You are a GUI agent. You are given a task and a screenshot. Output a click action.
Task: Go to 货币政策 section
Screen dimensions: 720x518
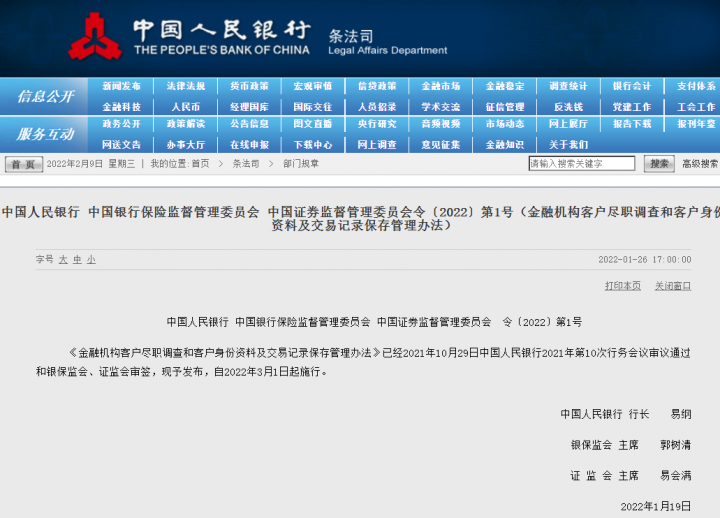click(249, 86)
